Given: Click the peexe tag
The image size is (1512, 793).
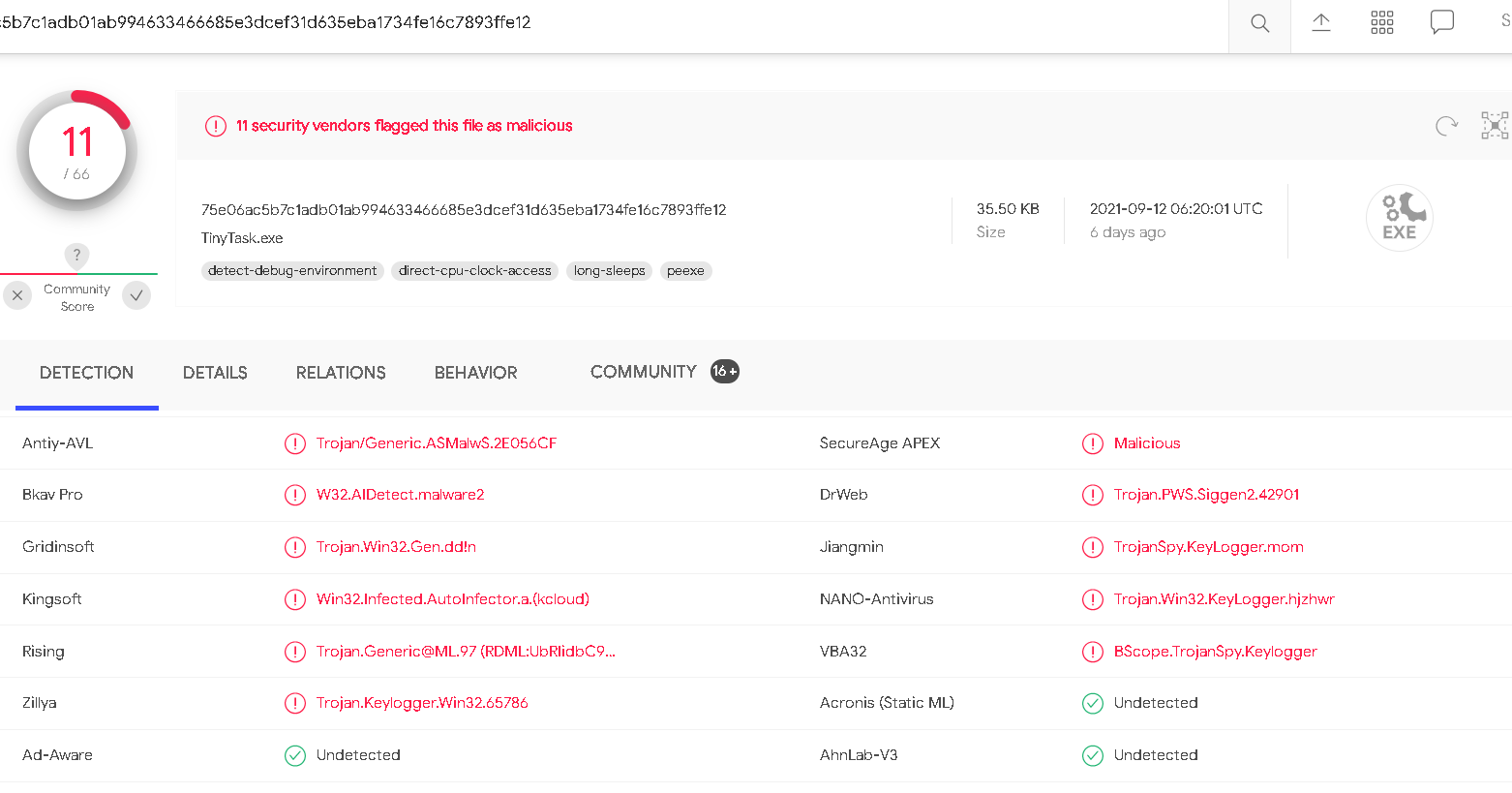Looking at the screenshot, I should pos(685,271).
